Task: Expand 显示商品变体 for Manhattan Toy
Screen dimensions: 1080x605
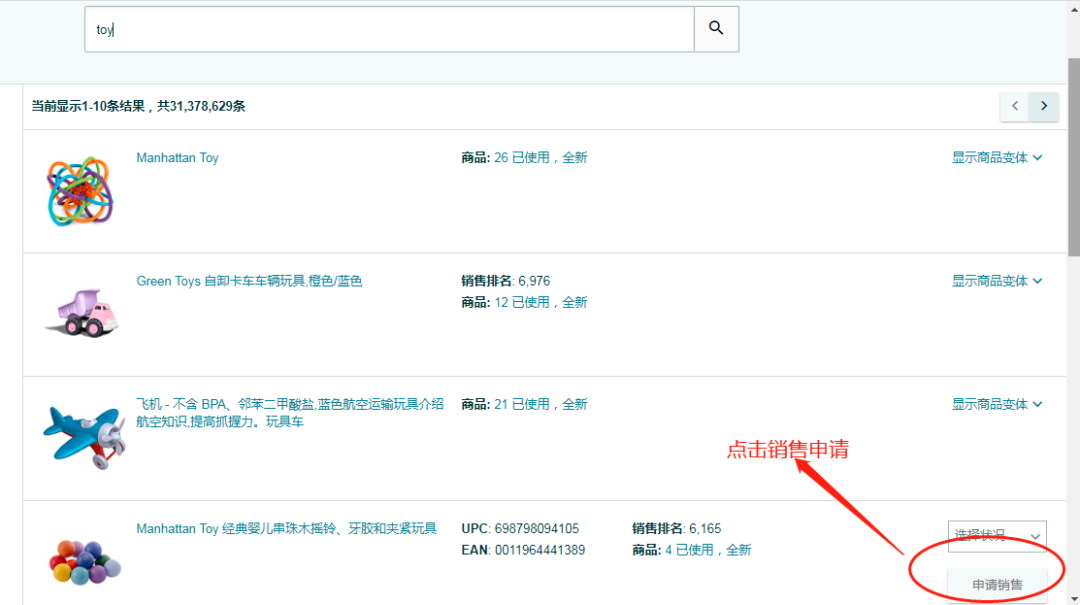Action: [x=996, y=157]
